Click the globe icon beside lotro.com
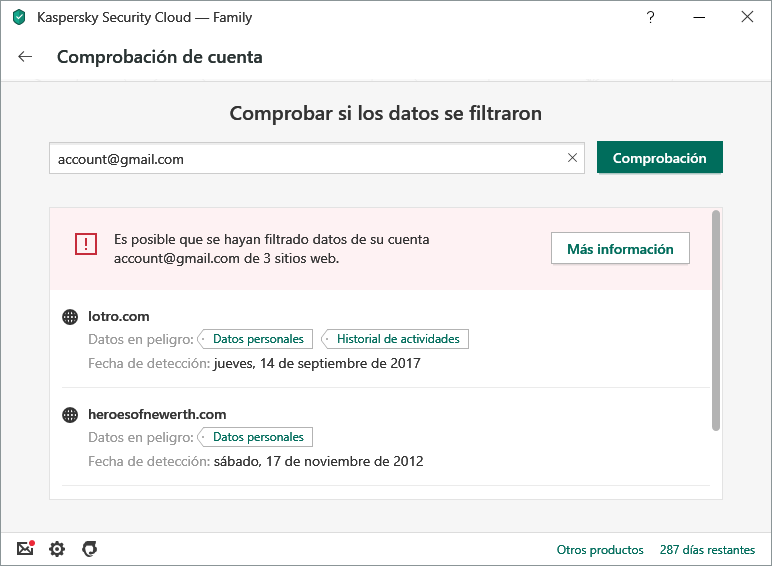 pos(70,317)
